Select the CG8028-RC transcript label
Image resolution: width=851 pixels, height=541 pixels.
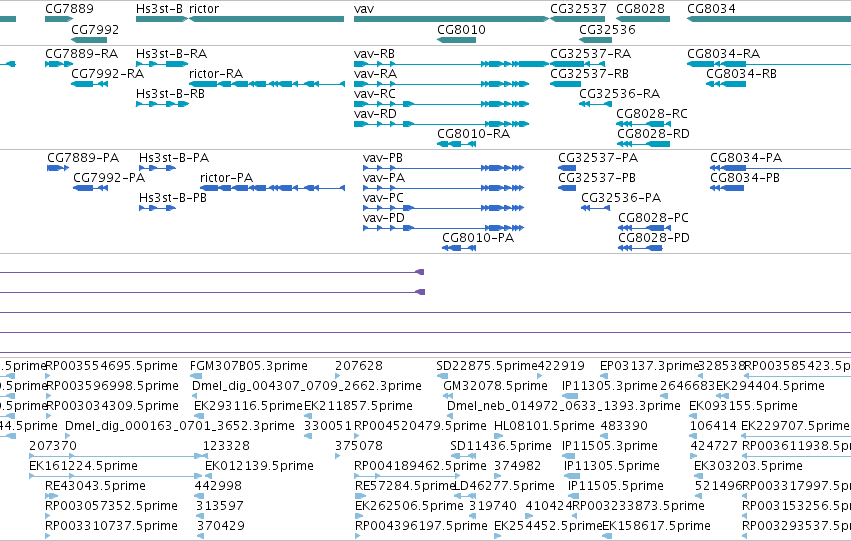(x=652, y=114)
